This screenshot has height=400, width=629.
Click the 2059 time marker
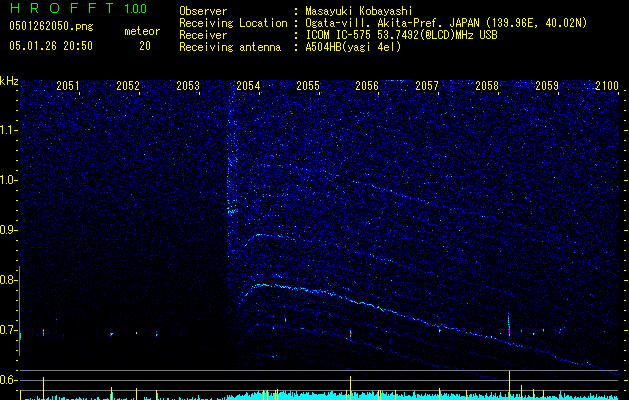coord(547,86)
